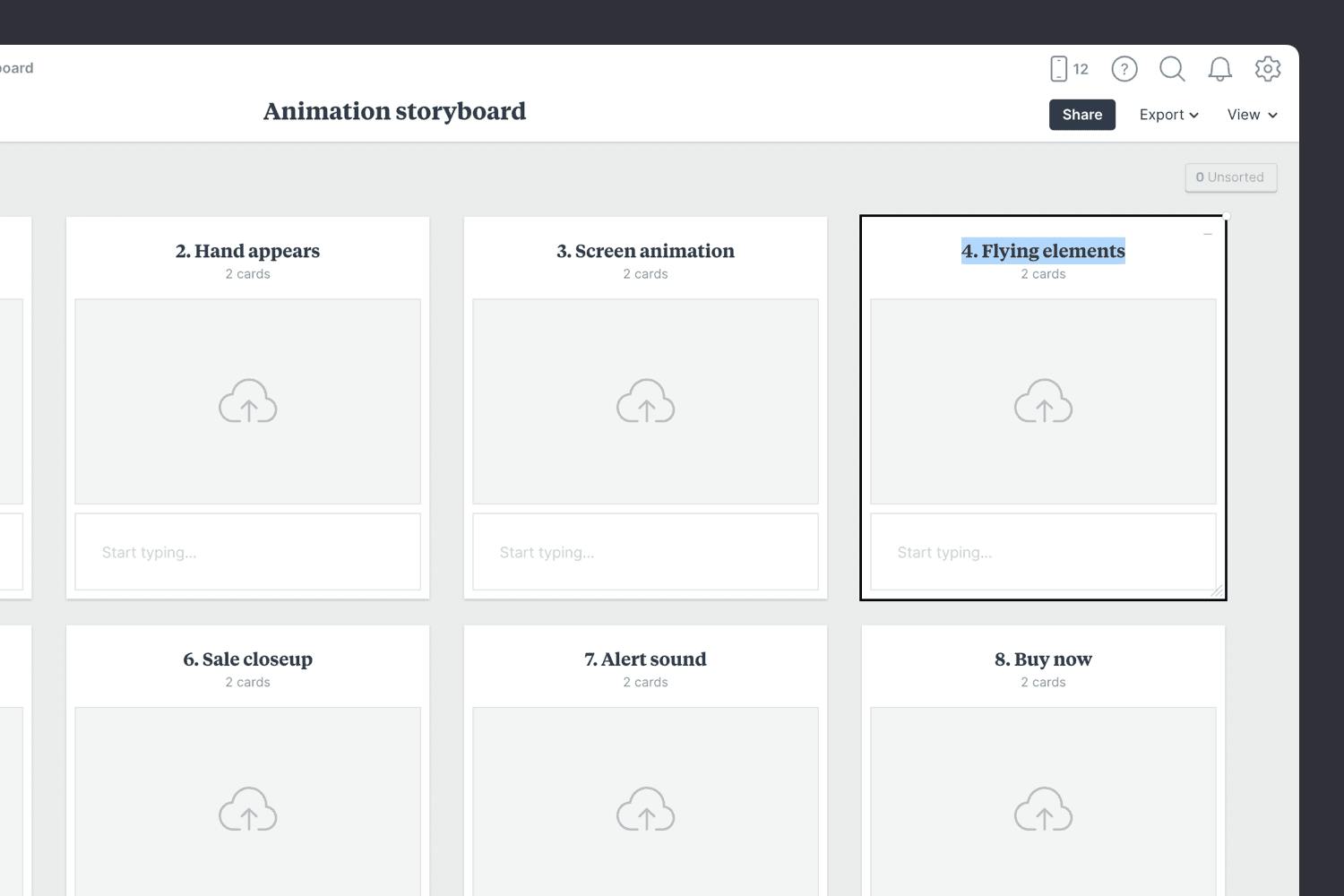
Task: Click the mobile preview icon showing 12
Action: point(1068,69)
